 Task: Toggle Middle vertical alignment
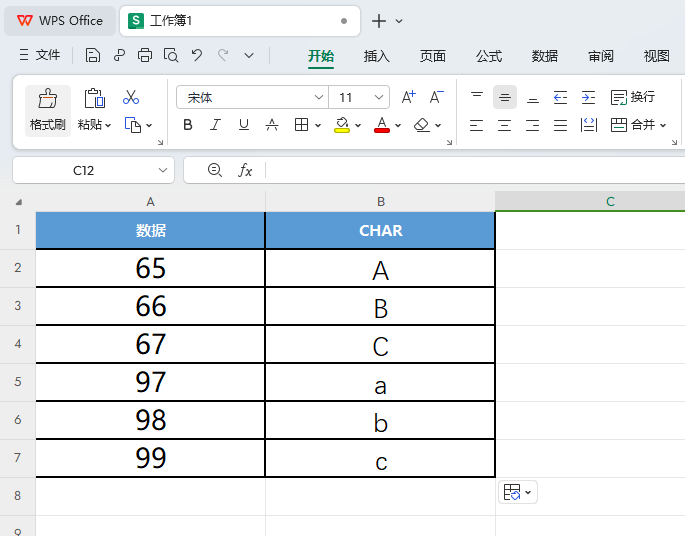coord(505,97)
